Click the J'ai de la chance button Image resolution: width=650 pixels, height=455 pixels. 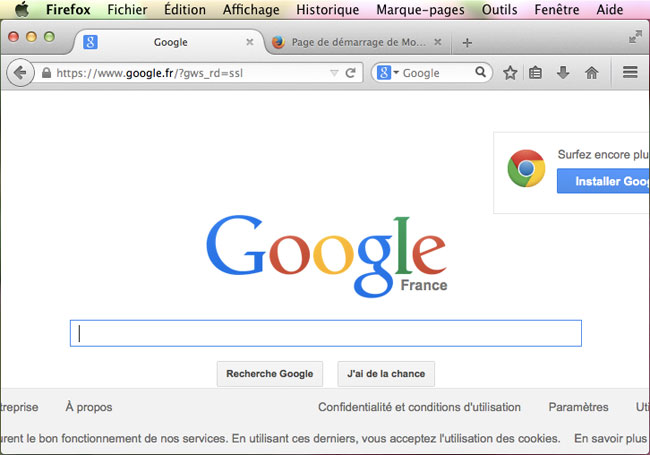tap(386, 374)
